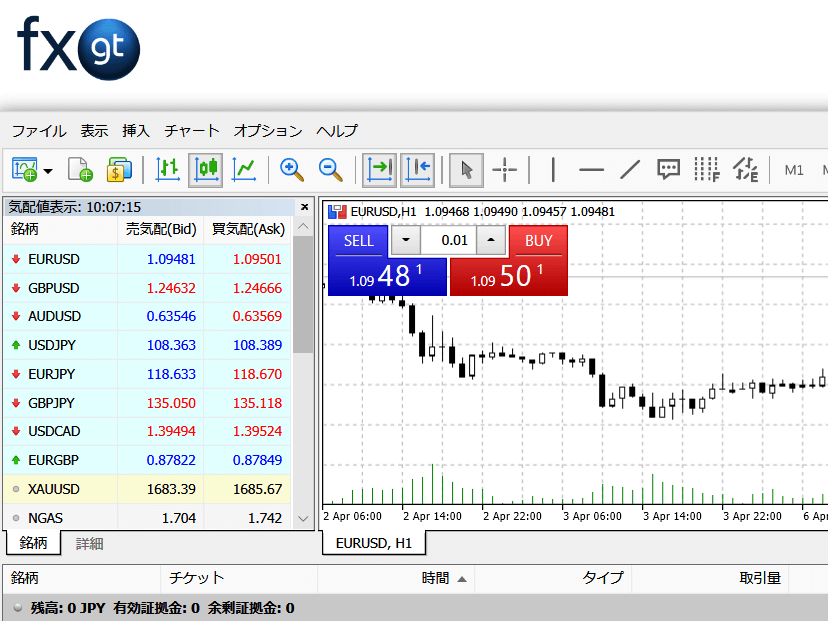The height and width of the screenshot is (621, 828).
Task: Expand volume dropdown left of 0.01
Action: tap(405, 241)
